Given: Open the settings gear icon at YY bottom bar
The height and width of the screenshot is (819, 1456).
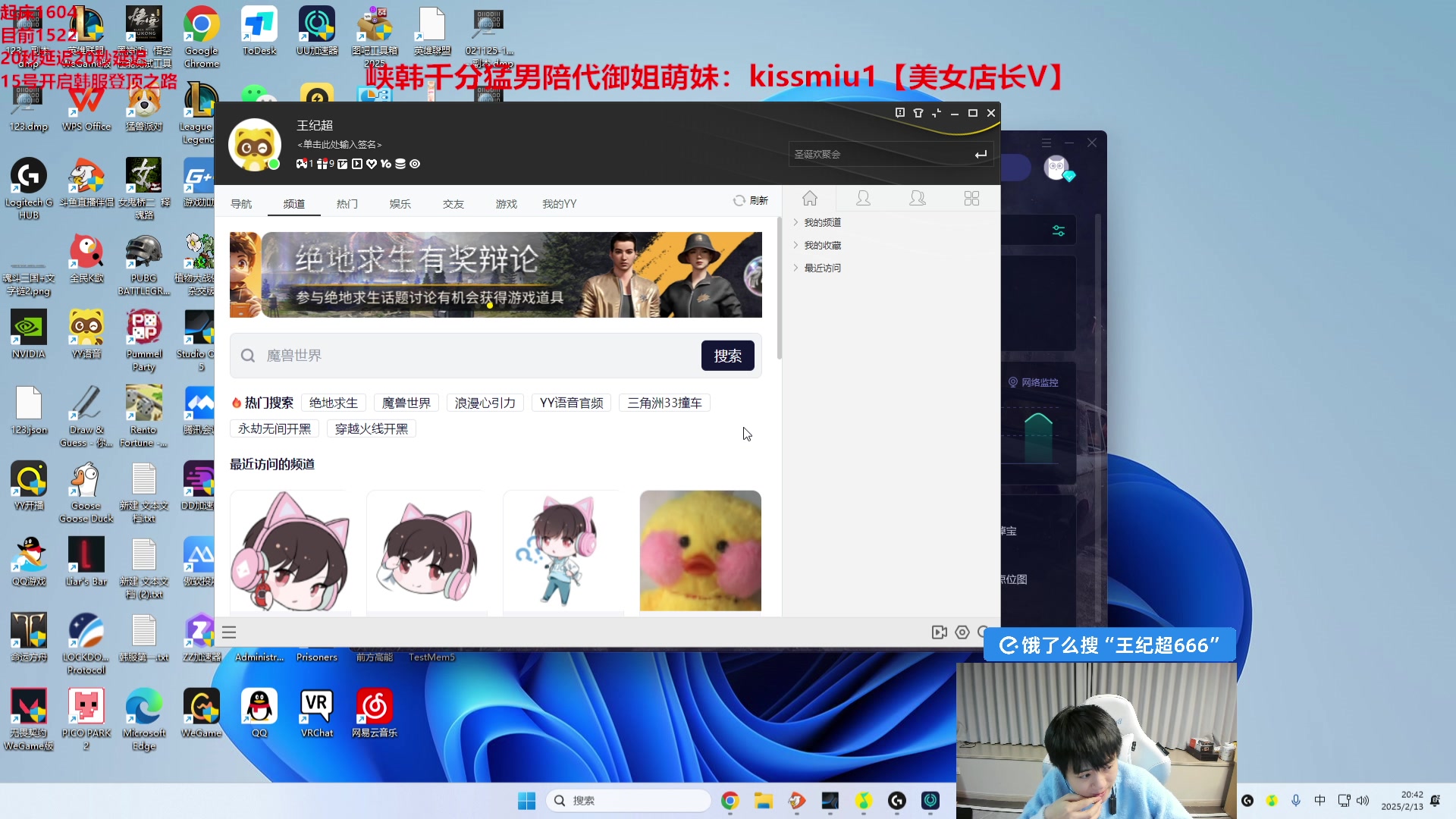Looking at the screenshot, I should tap(962, 632).
